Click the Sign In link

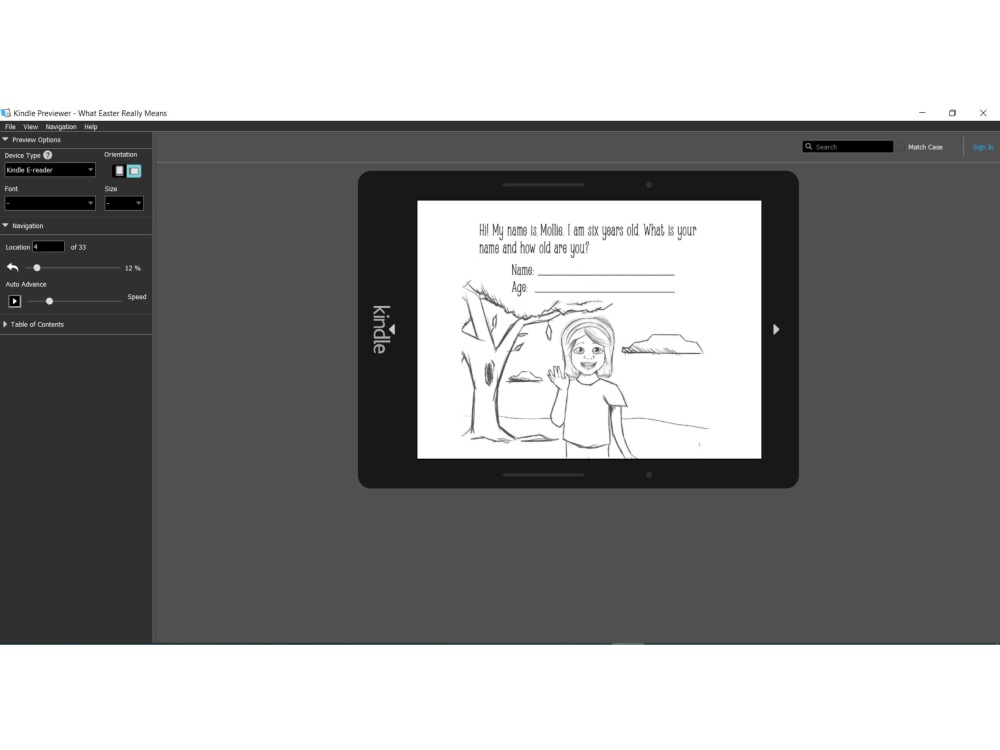(983, 147)
